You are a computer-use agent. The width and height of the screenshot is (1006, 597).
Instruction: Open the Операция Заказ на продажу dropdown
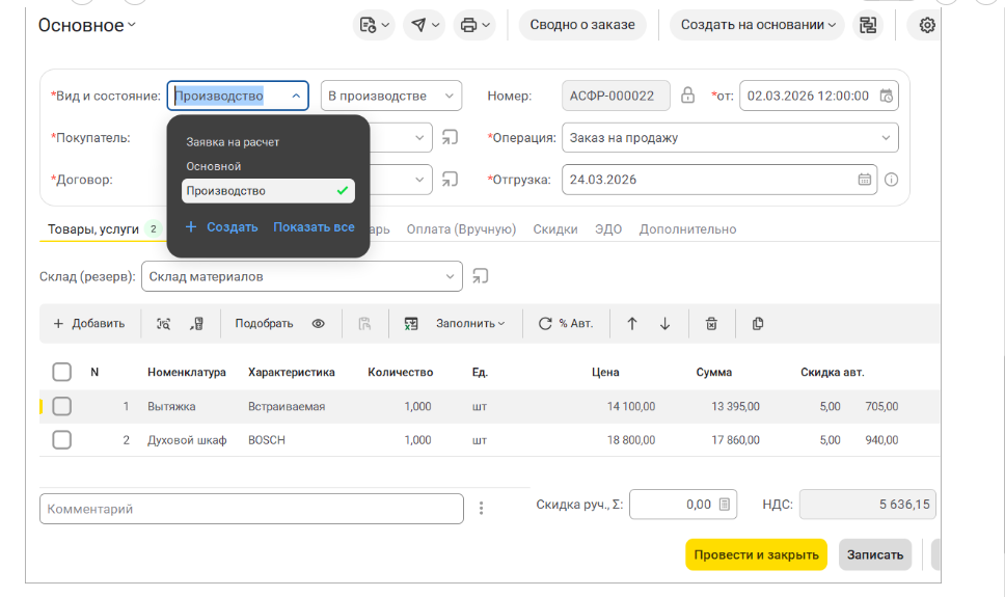(730, 138)
